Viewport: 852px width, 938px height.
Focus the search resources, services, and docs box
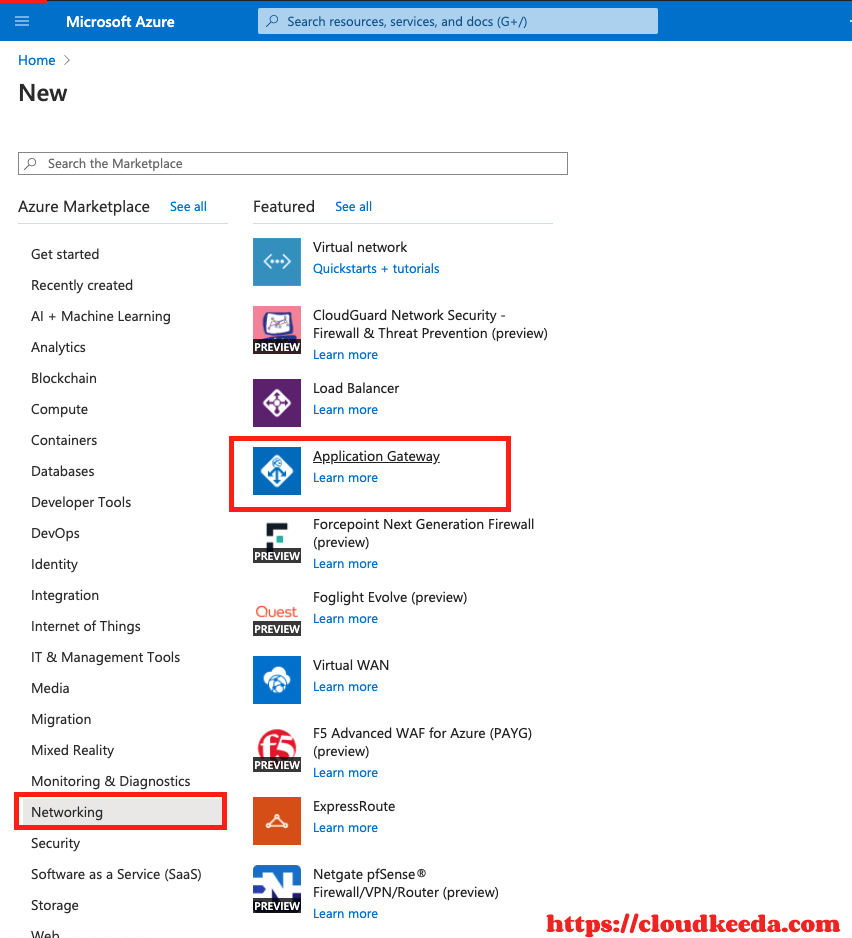(x=458, y=22)
